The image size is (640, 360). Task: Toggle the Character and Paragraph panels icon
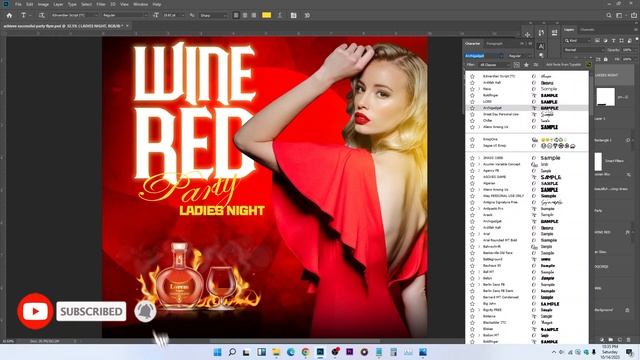pyautogui.click(x=293, y=15)
